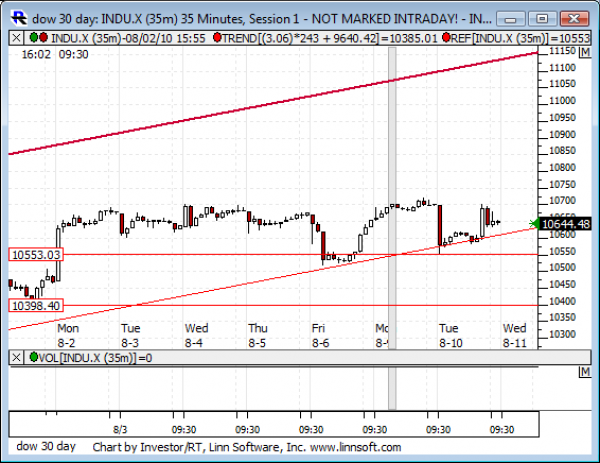Click the Tue 8-10 date label

(450, 336)
